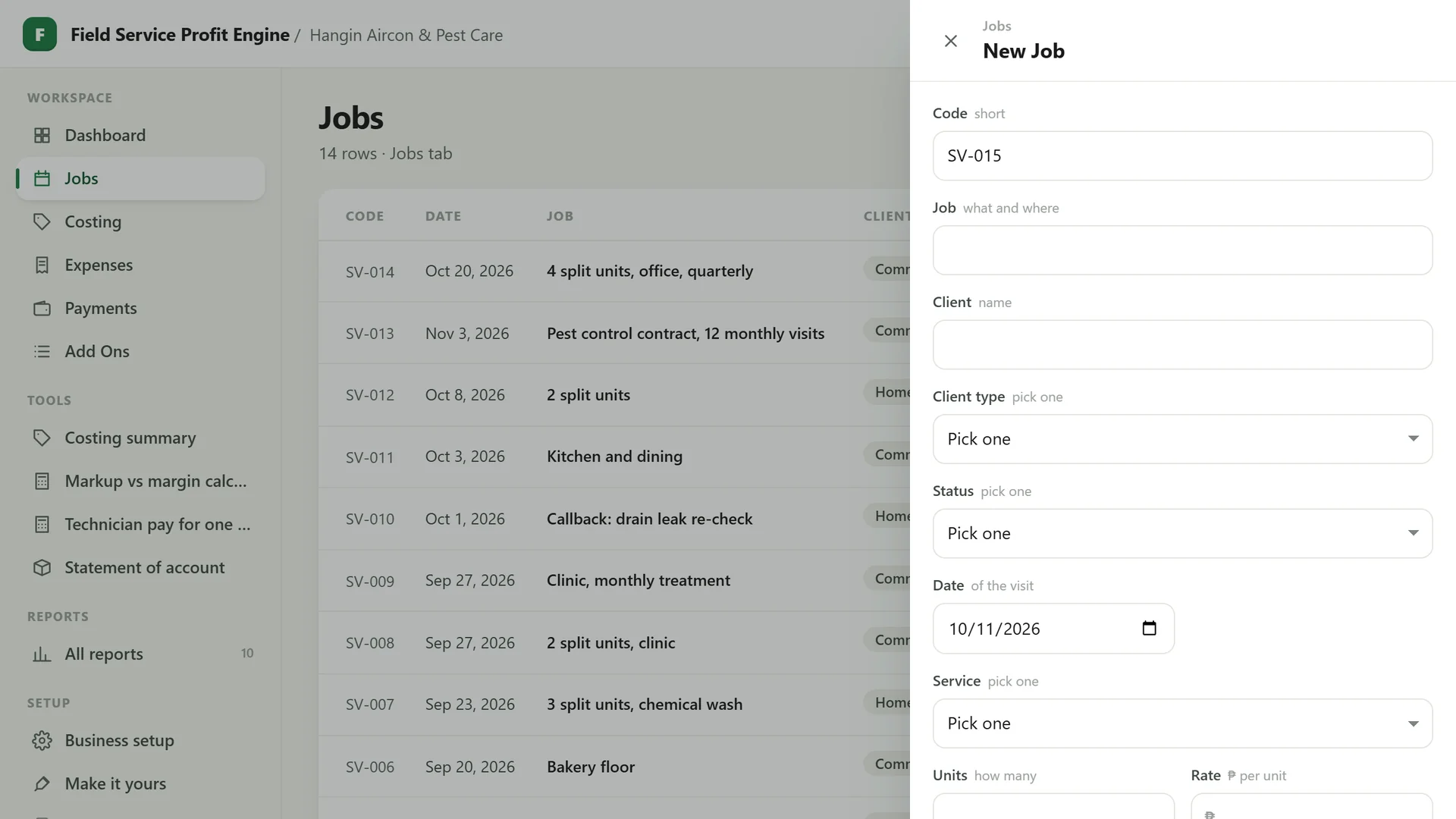This screenshot has width=1456, height=819.
Task: Open the date picker calendar icon
Action: click(x=1149, y=628)
